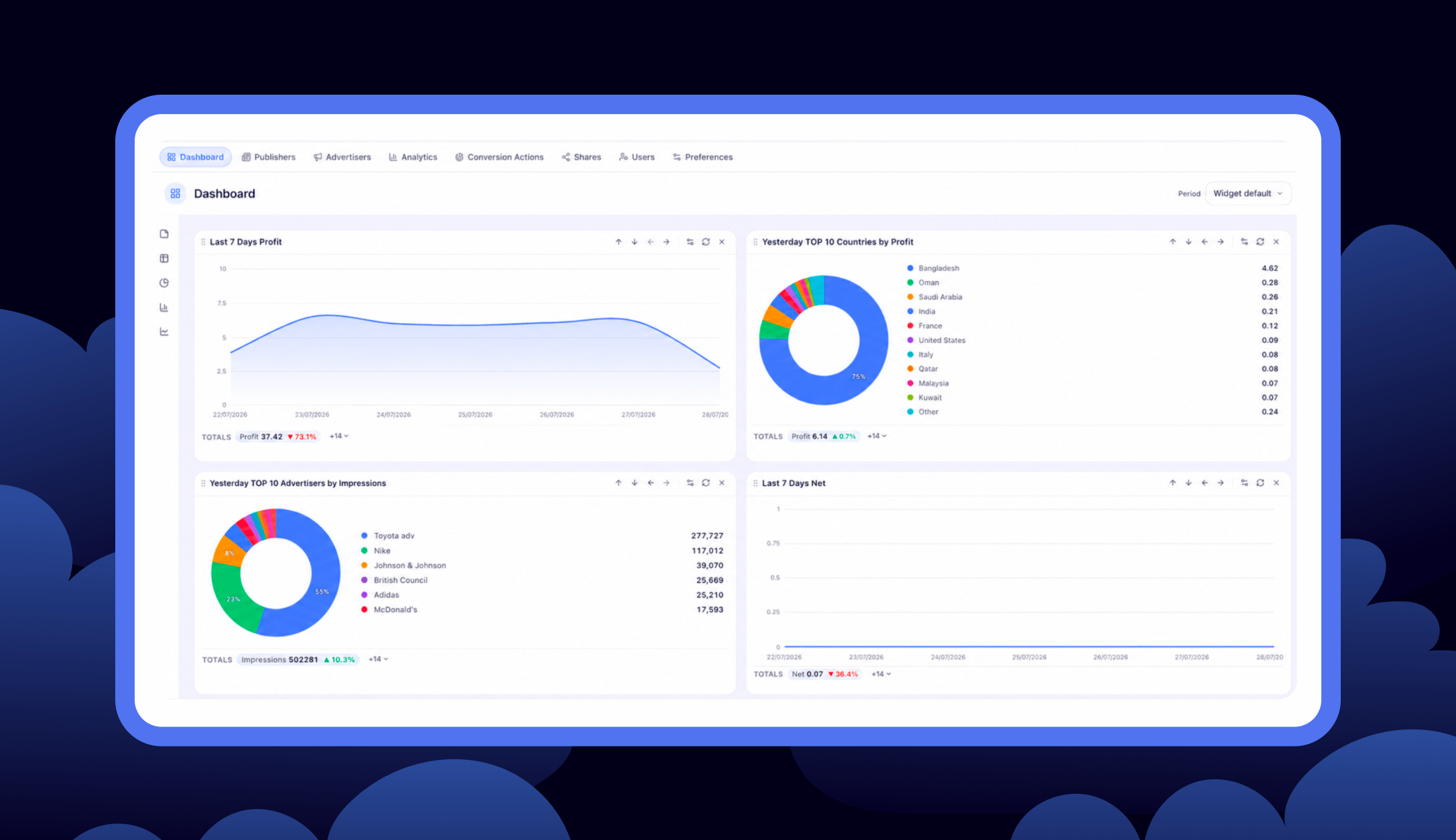Open settings of Last 7 Days Net widget
This screenshot has height=840, width=1456.
(1244, 483)
